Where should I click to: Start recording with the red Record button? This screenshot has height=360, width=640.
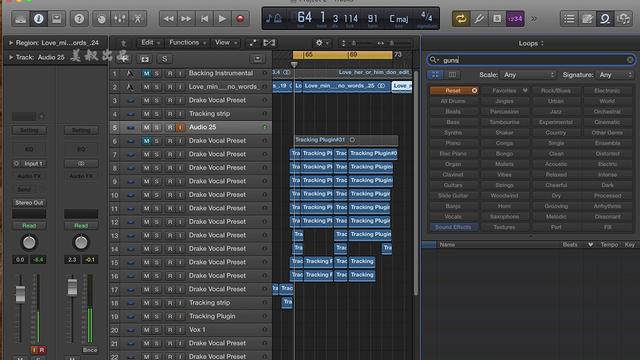(x=240, y=19)
